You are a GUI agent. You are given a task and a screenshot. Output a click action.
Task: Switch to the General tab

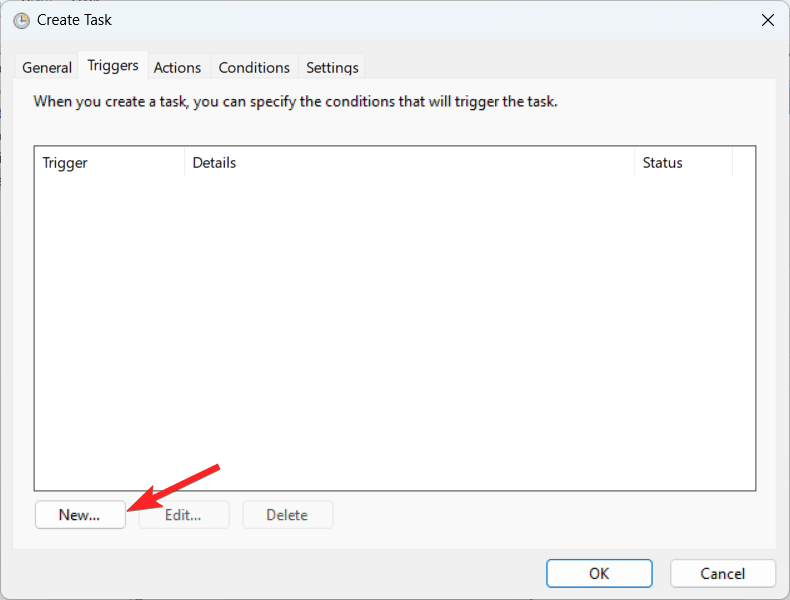point(47,67)
